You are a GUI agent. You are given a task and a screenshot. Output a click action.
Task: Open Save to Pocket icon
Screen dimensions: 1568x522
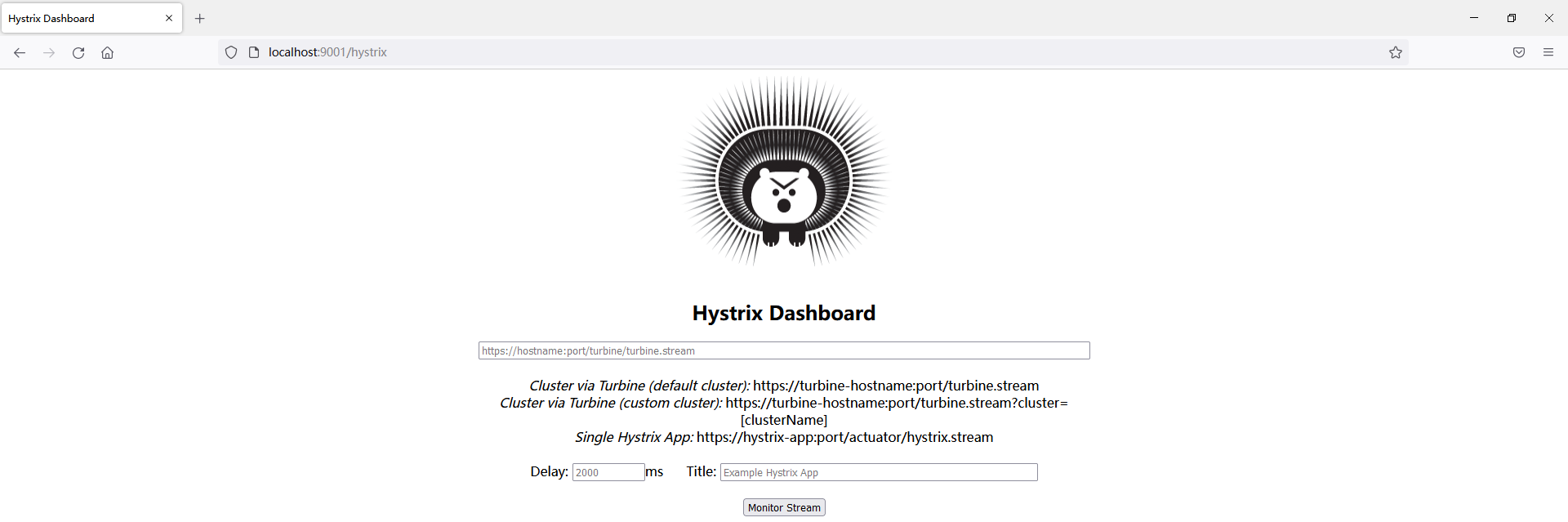(x=1519, y=52)
